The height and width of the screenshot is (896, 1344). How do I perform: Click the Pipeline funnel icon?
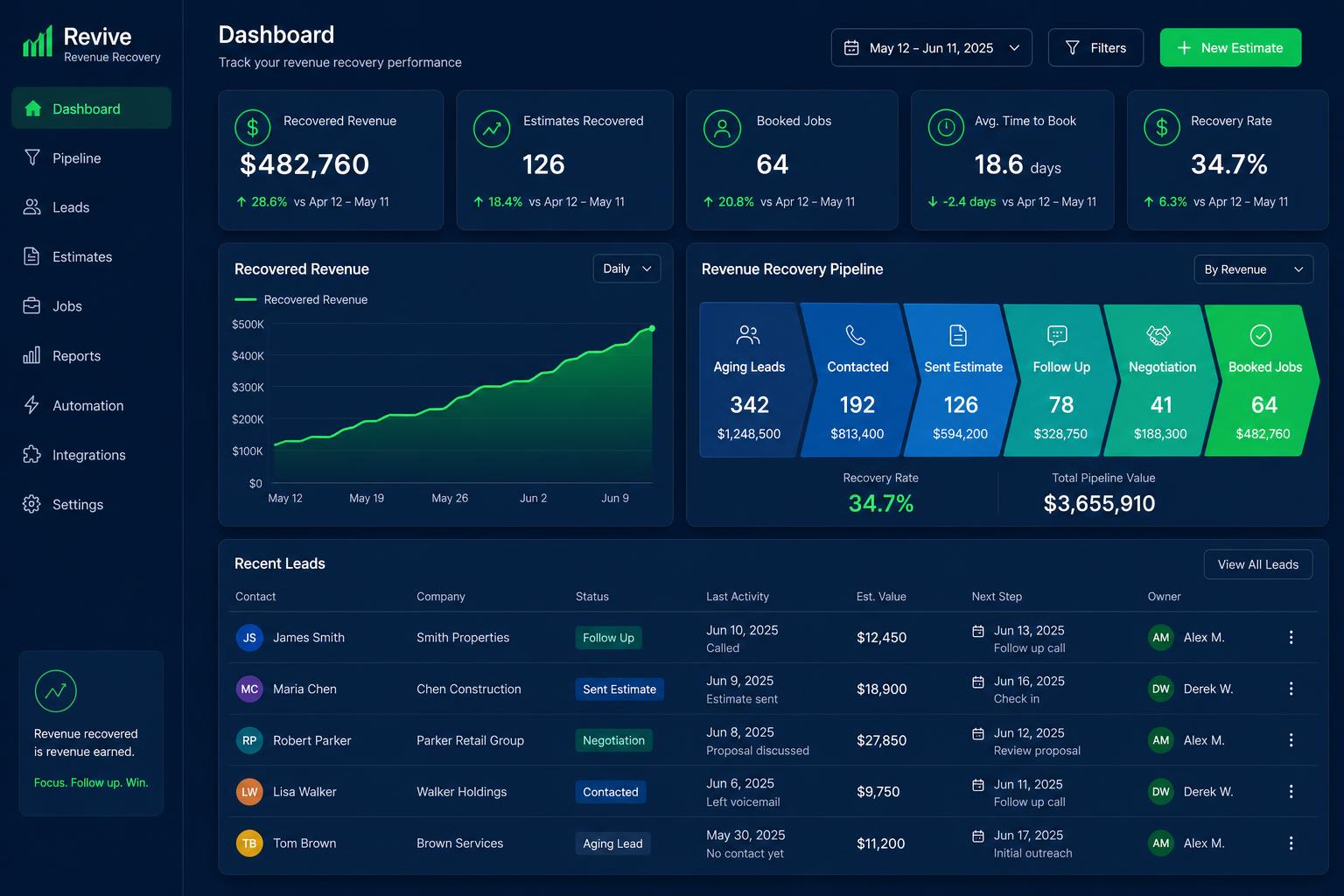click(x=32, y=157)
